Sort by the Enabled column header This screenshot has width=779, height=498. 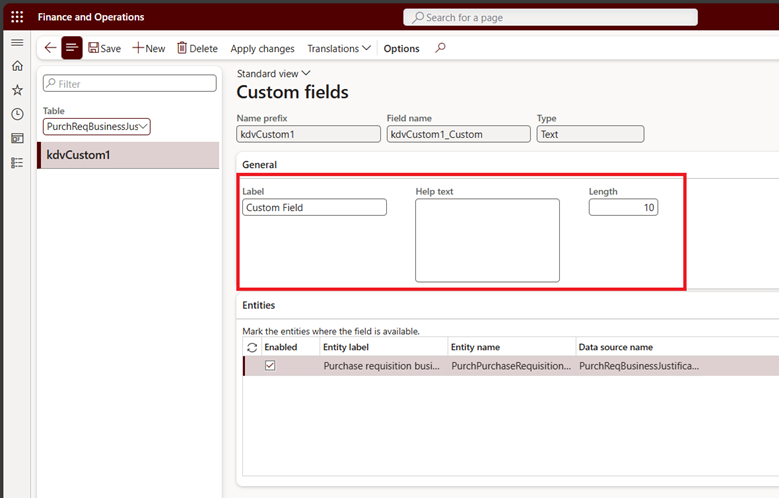point(281,347)
